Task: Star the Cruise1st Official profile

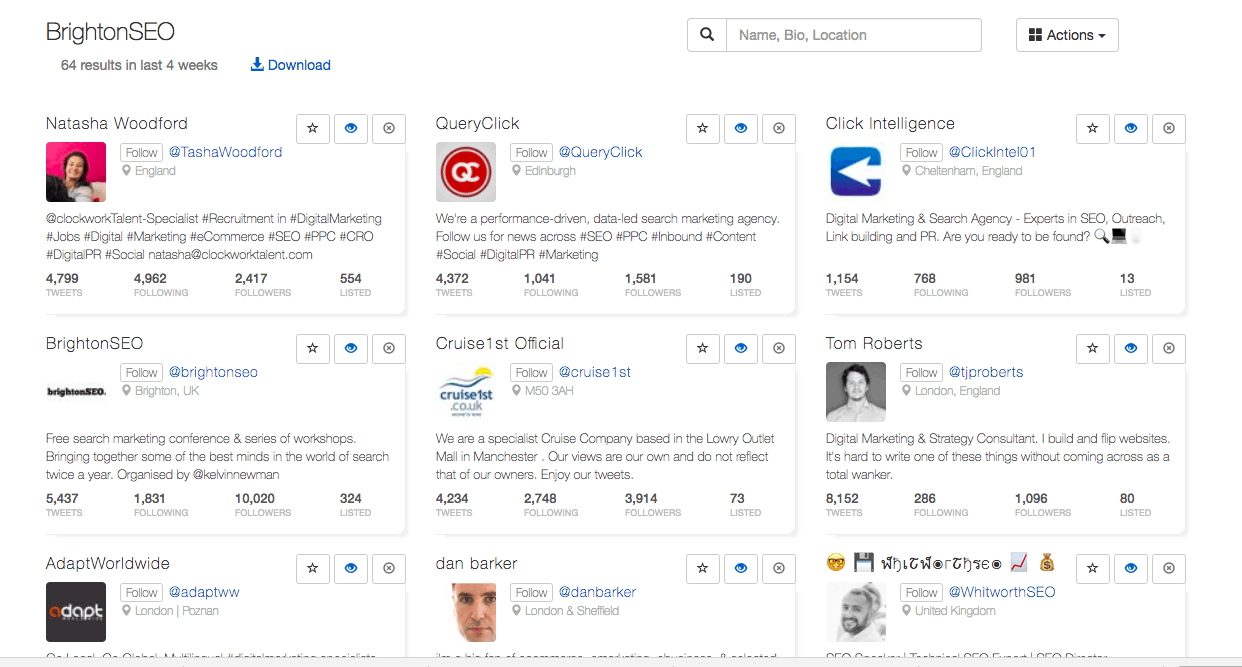Action: point(703,348)
